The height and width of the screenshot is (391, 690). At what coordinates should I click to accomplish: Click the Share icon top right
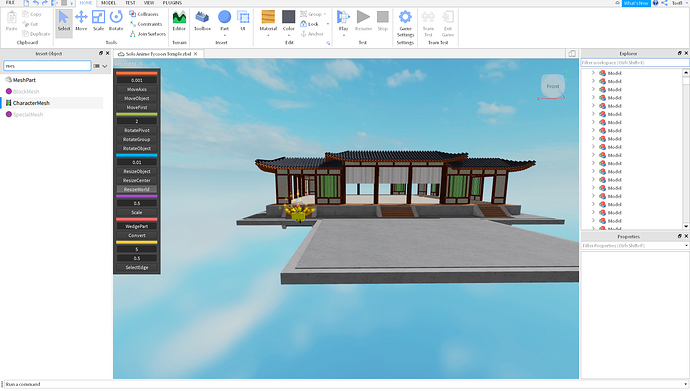click(x=664, y=3)
